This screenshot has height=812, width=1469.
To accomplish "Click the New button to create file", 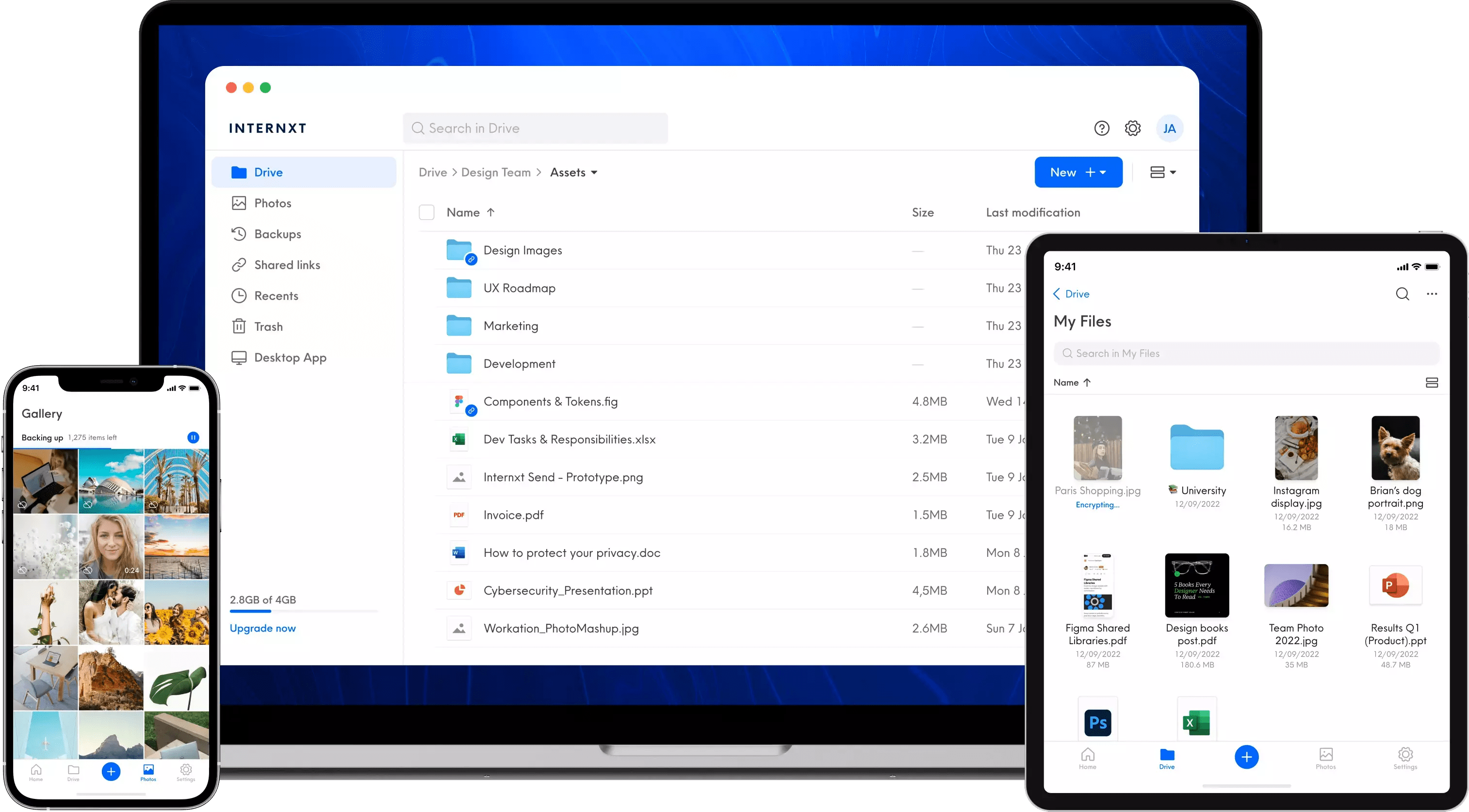I will tap(1076, 172).
